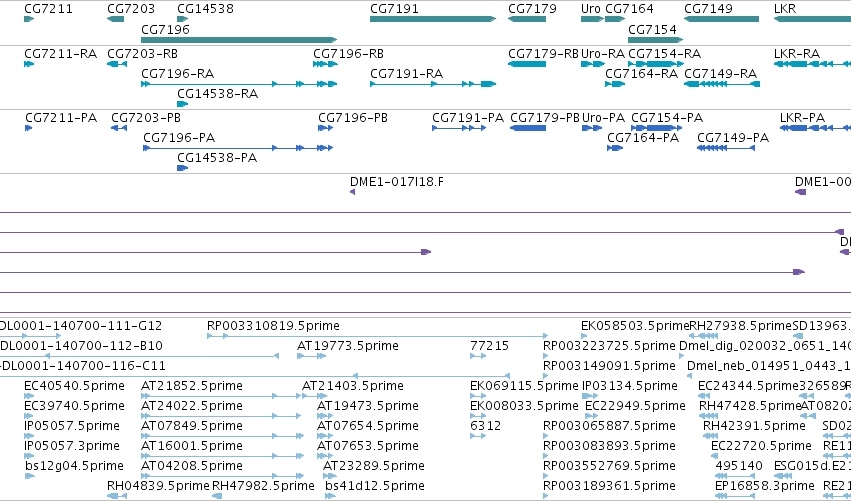Open the EC40540.5prime EST label

coord(74,386)
